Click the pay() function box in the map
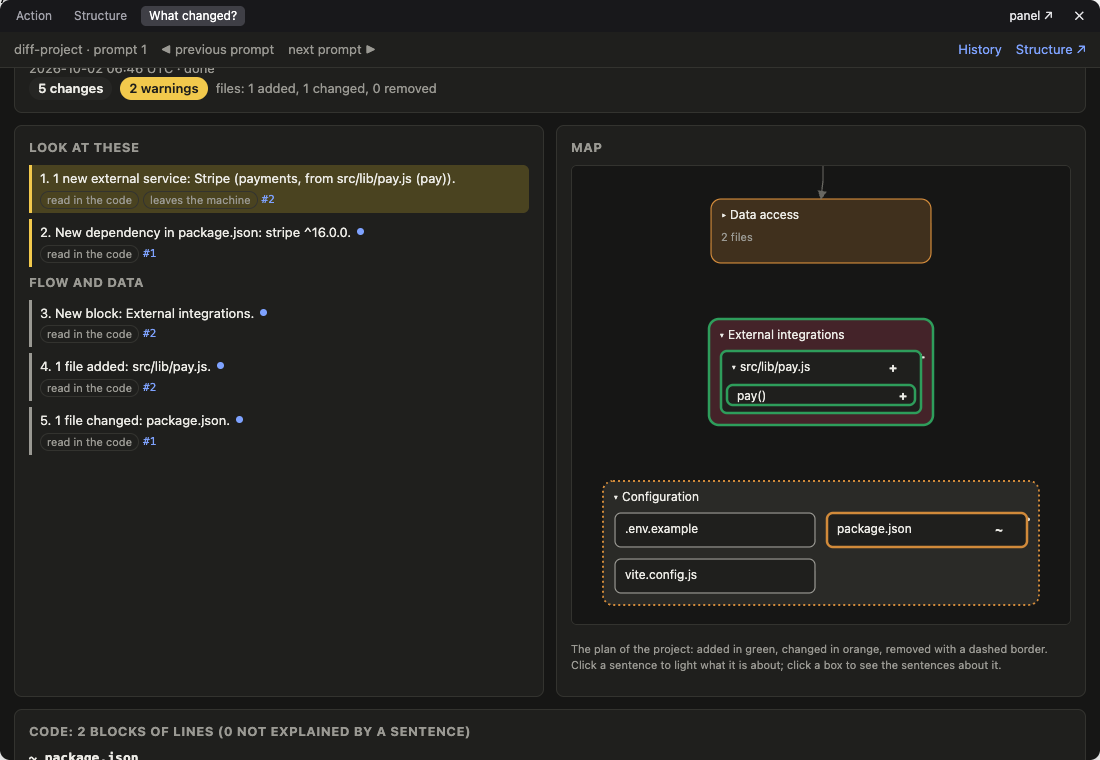This screenshot has height=760, width=1100. coord(820,396)
